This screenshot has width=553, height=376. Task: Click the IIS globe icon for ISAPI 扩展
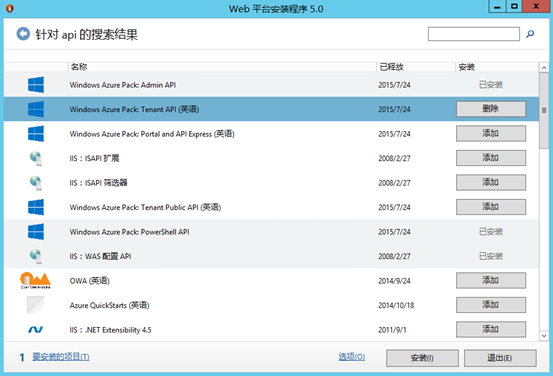tap(36, 158)
